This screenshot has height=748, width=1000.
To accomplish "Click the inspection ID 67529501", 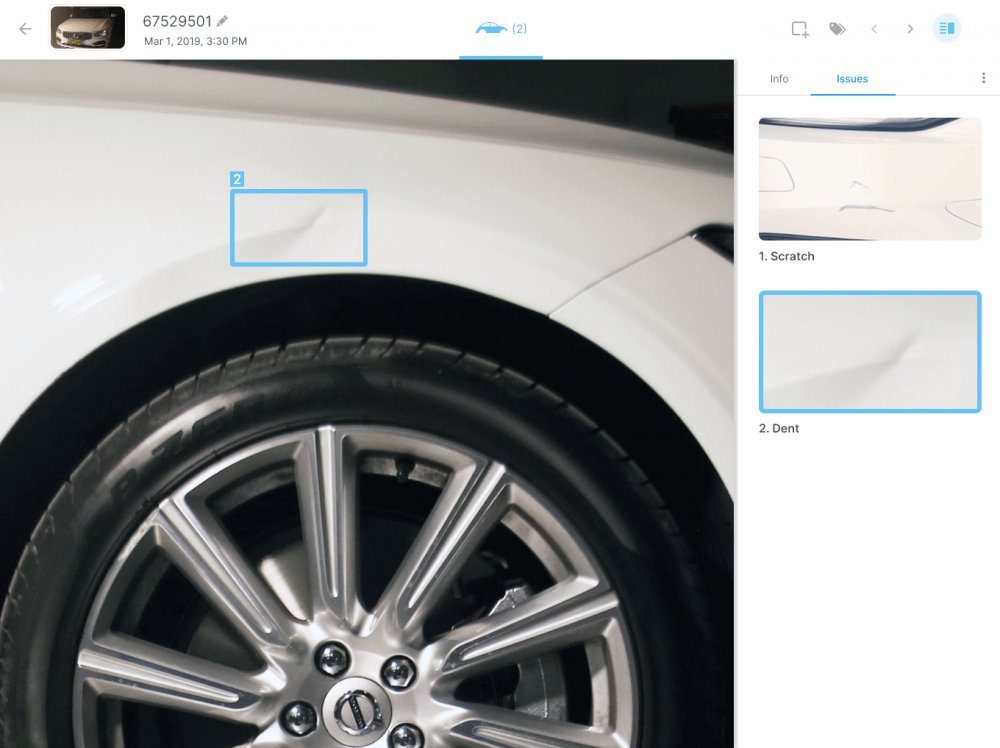I will [x=177, y=21].
